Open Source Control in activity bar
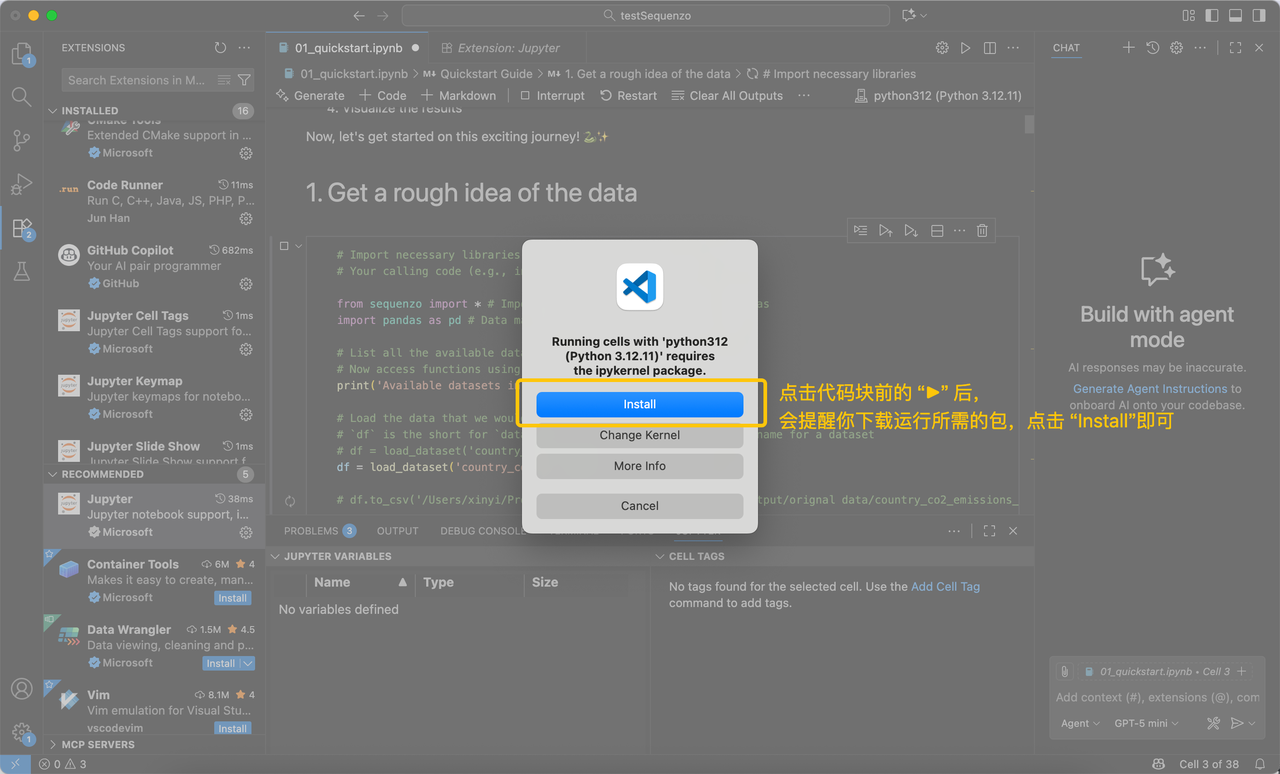The image size is (1280, 774). pyautogui.click(x=21, y=141)
